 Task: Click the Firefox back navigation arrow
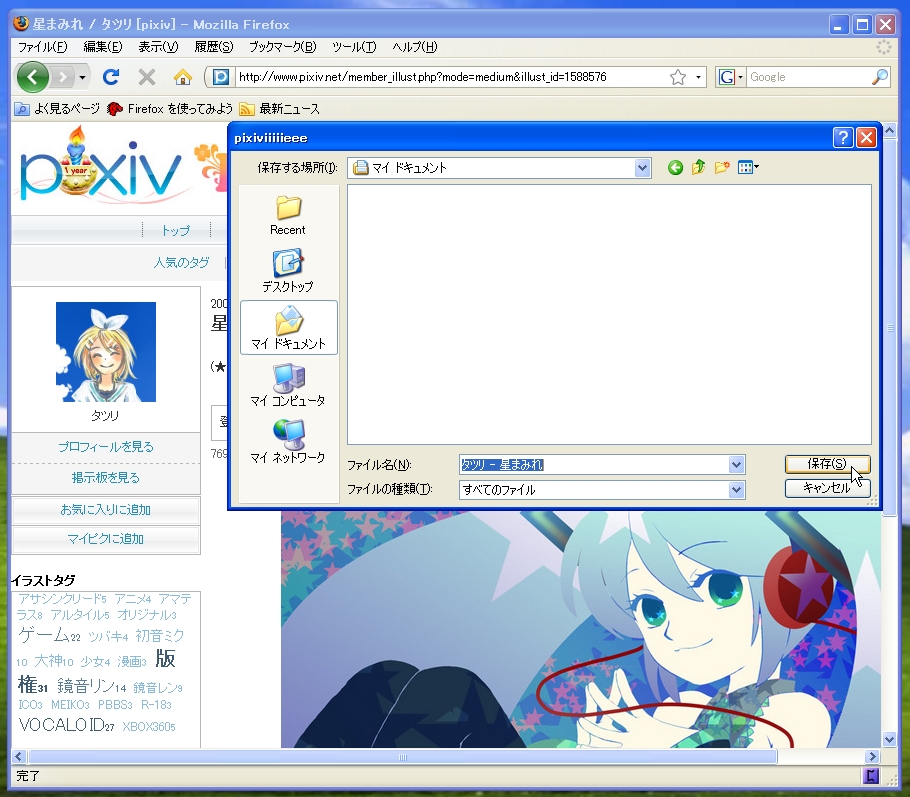(x=32, y=77)
